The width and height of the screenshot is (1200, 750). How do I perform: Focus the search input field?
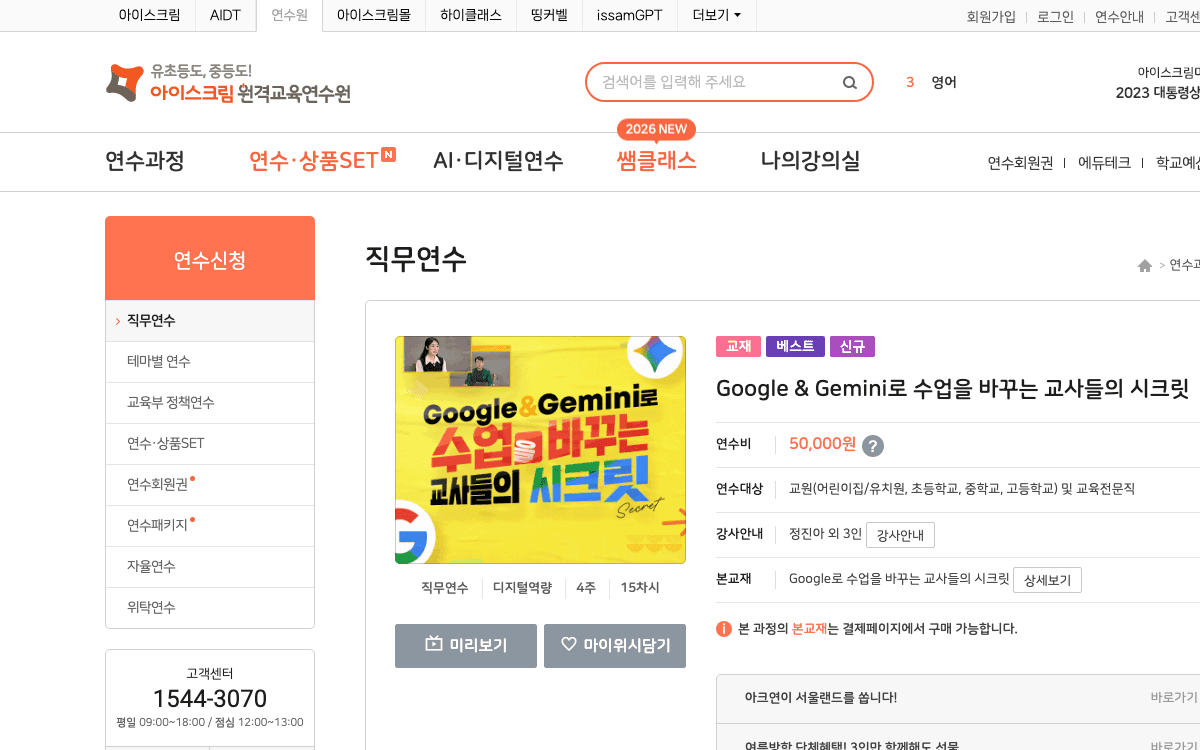tap(715, 82)
